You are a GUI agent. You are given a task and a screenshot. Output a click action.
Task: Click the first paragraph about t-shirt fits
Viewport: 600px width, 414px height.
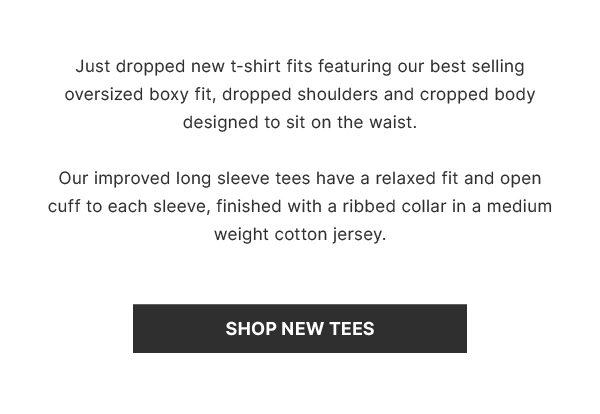[300, 94]
